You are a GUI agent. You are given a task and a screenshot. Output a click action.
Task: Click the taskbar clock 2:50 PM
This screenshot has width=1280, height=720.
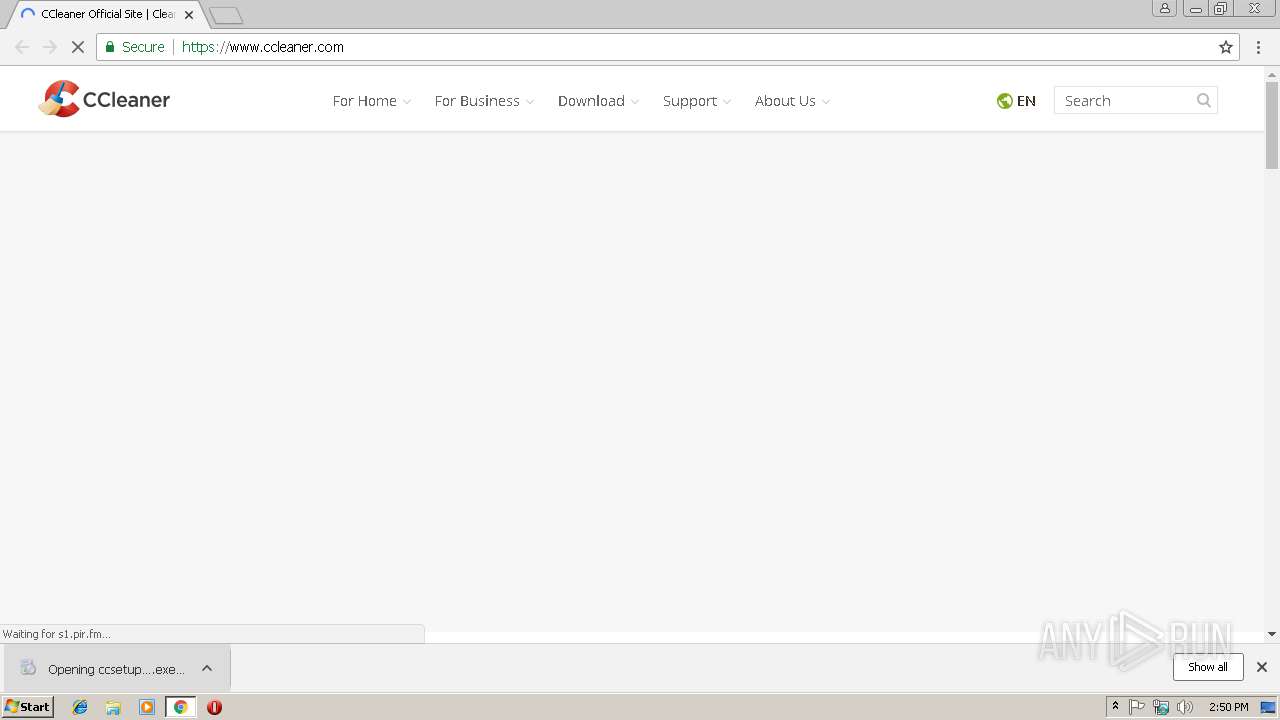[x=1228, y=707]
